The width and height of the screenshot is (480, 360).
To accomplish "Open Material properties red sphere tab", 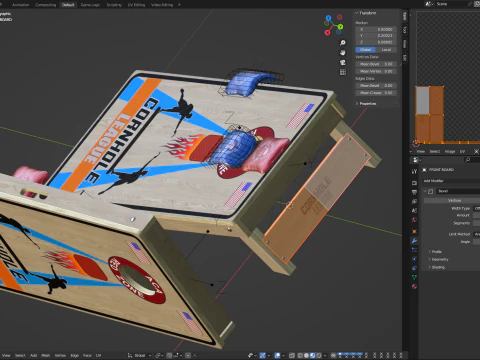I will [414, 286].
